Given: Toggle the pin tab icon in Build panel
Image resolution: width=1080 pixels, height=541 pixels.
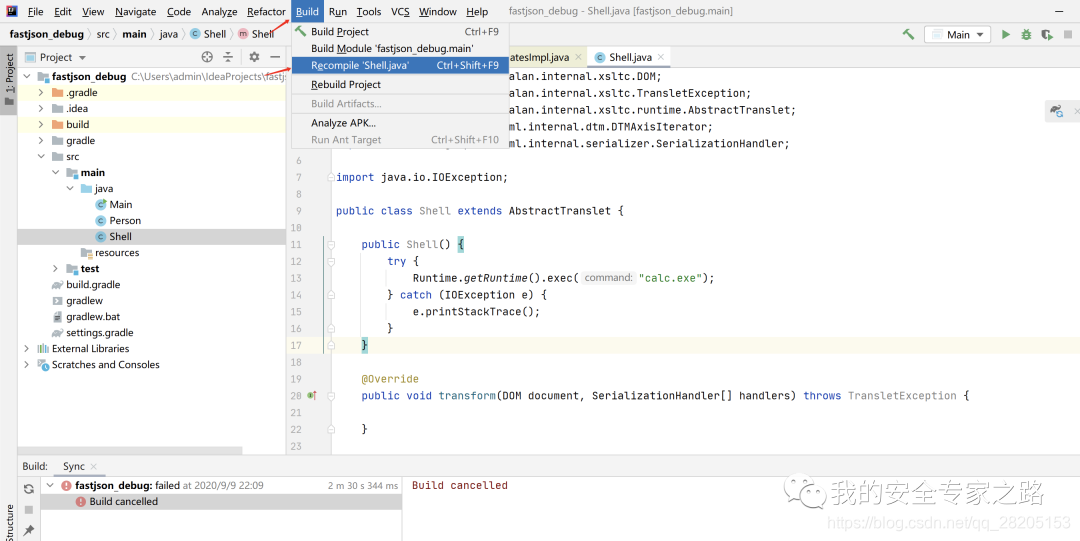Looking at the screenshot, I should click(x=29, y=530).
